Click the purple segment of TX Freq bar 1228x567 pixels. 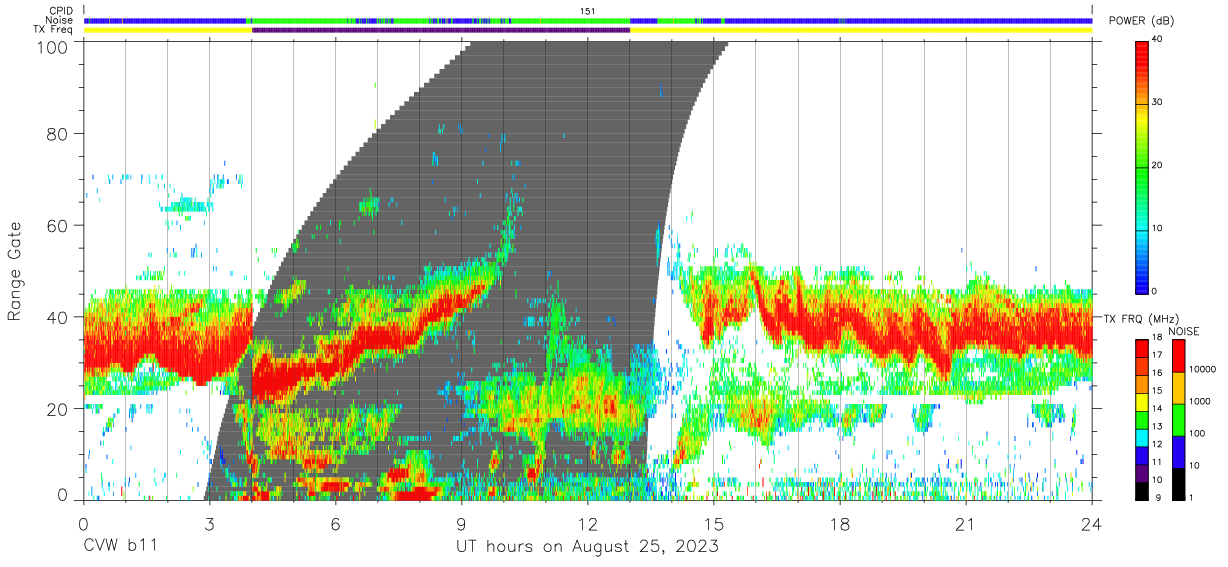click(441, 30)
